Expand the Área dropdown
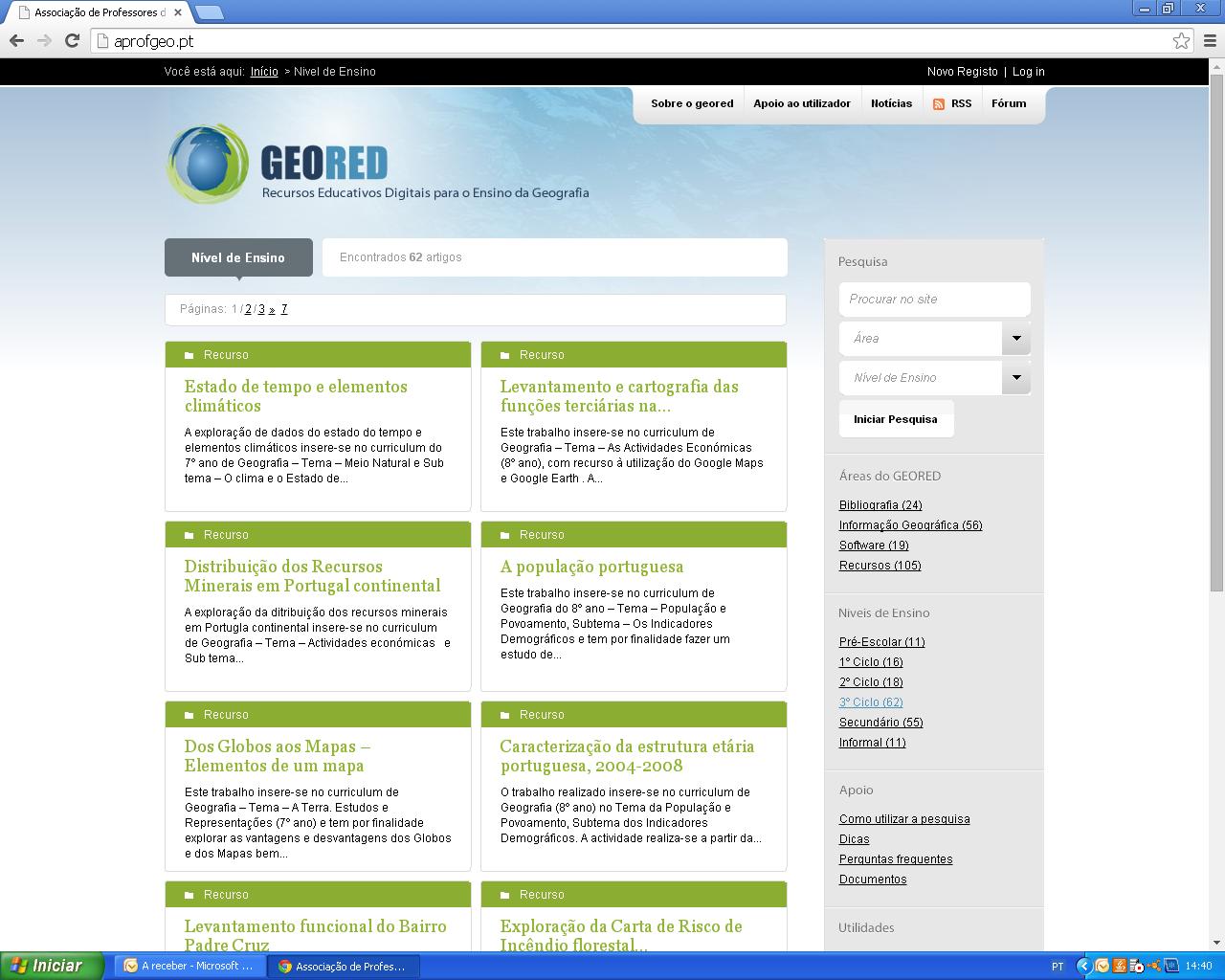The image size is (1225, 980). coord(1016,338)
